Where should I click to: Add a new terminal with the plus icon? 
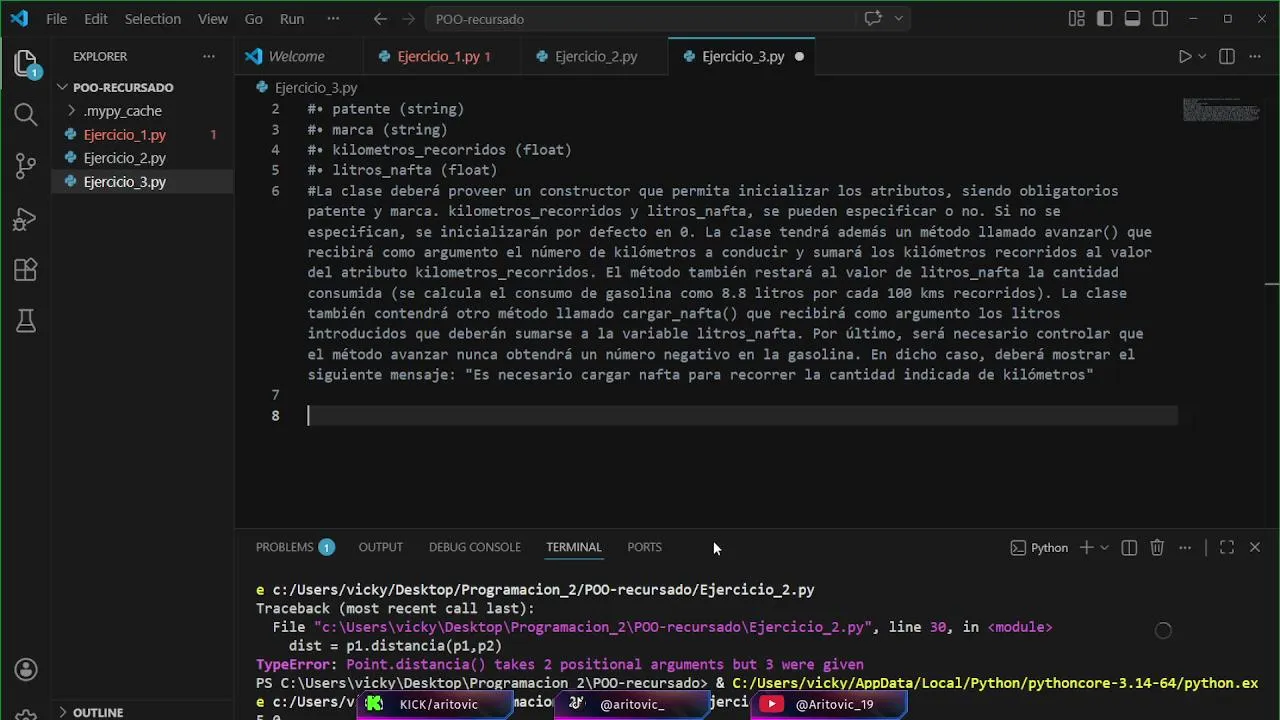(x=1086, y=548)
